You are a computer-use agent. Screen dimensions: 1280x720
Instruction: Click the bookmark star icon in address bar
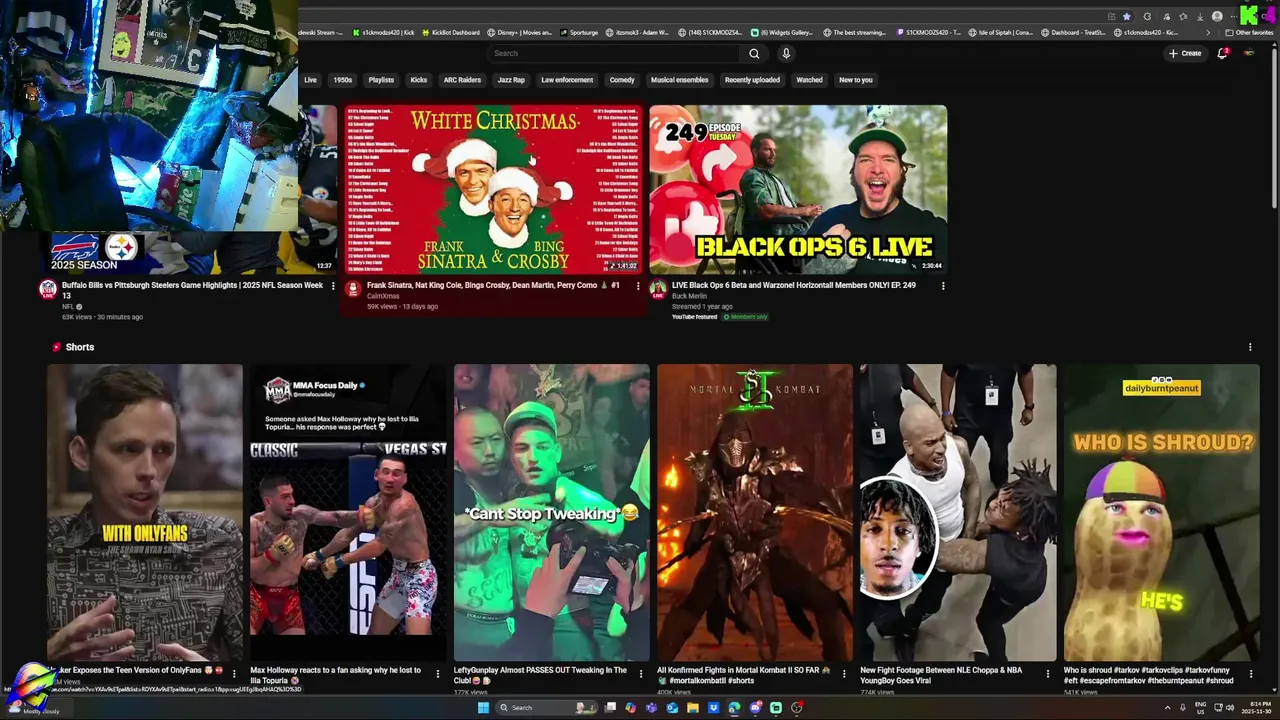(1127, 16)
